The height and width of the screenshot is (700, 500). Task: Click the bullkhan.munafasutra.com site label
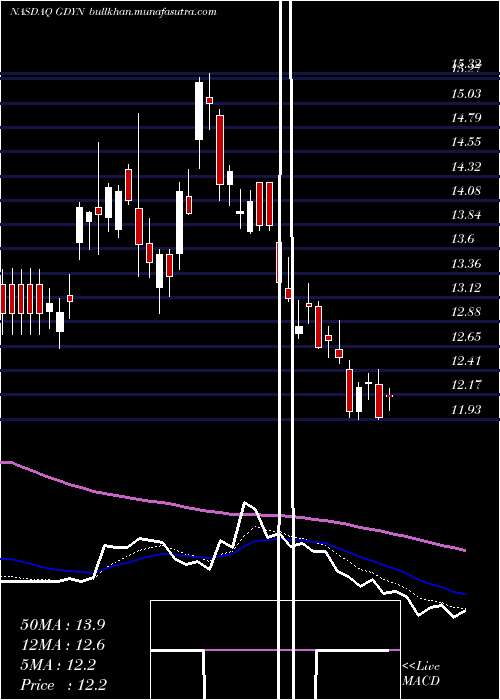tap(153, 12)
